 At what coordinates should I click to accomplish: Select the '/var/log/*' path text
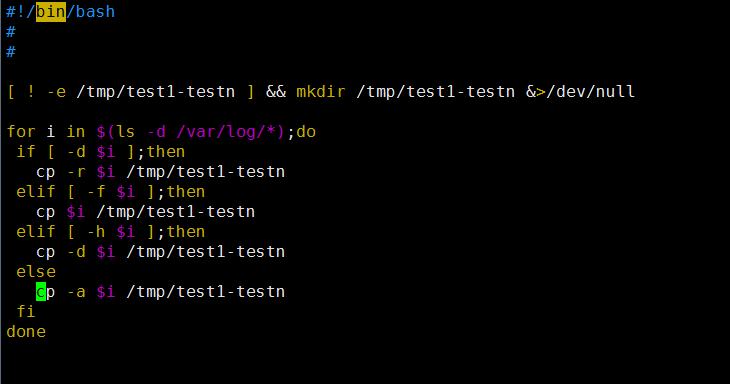click(x=225, y=132)
